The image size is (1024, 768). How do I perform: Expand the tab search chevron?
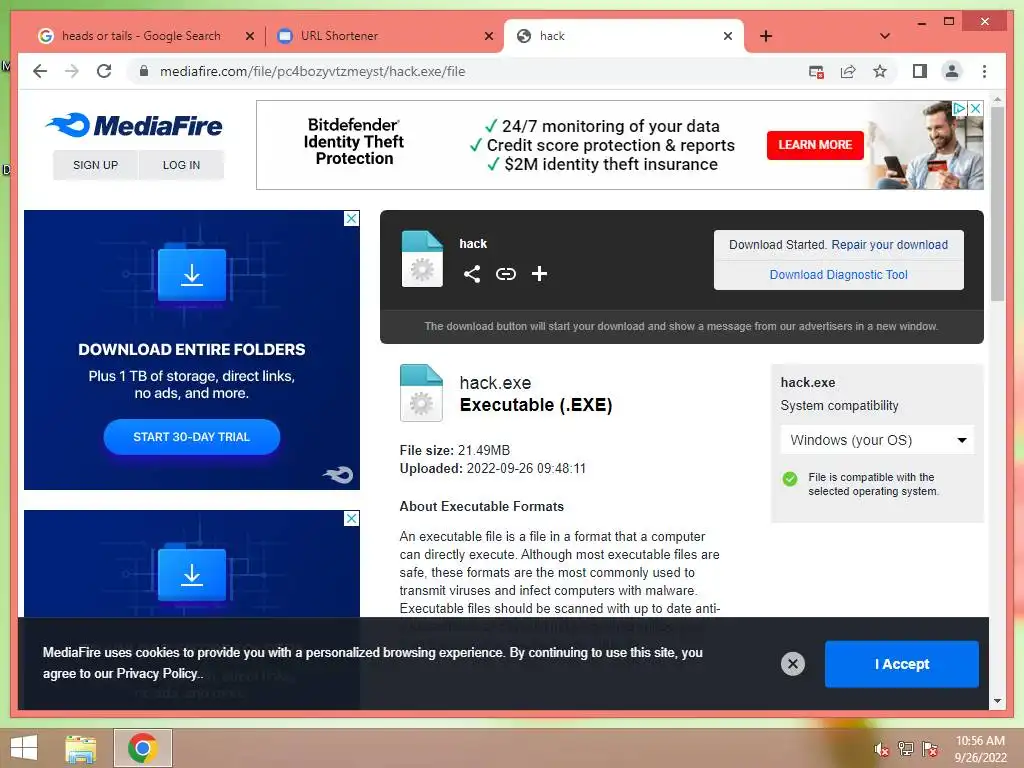[885, 36]
